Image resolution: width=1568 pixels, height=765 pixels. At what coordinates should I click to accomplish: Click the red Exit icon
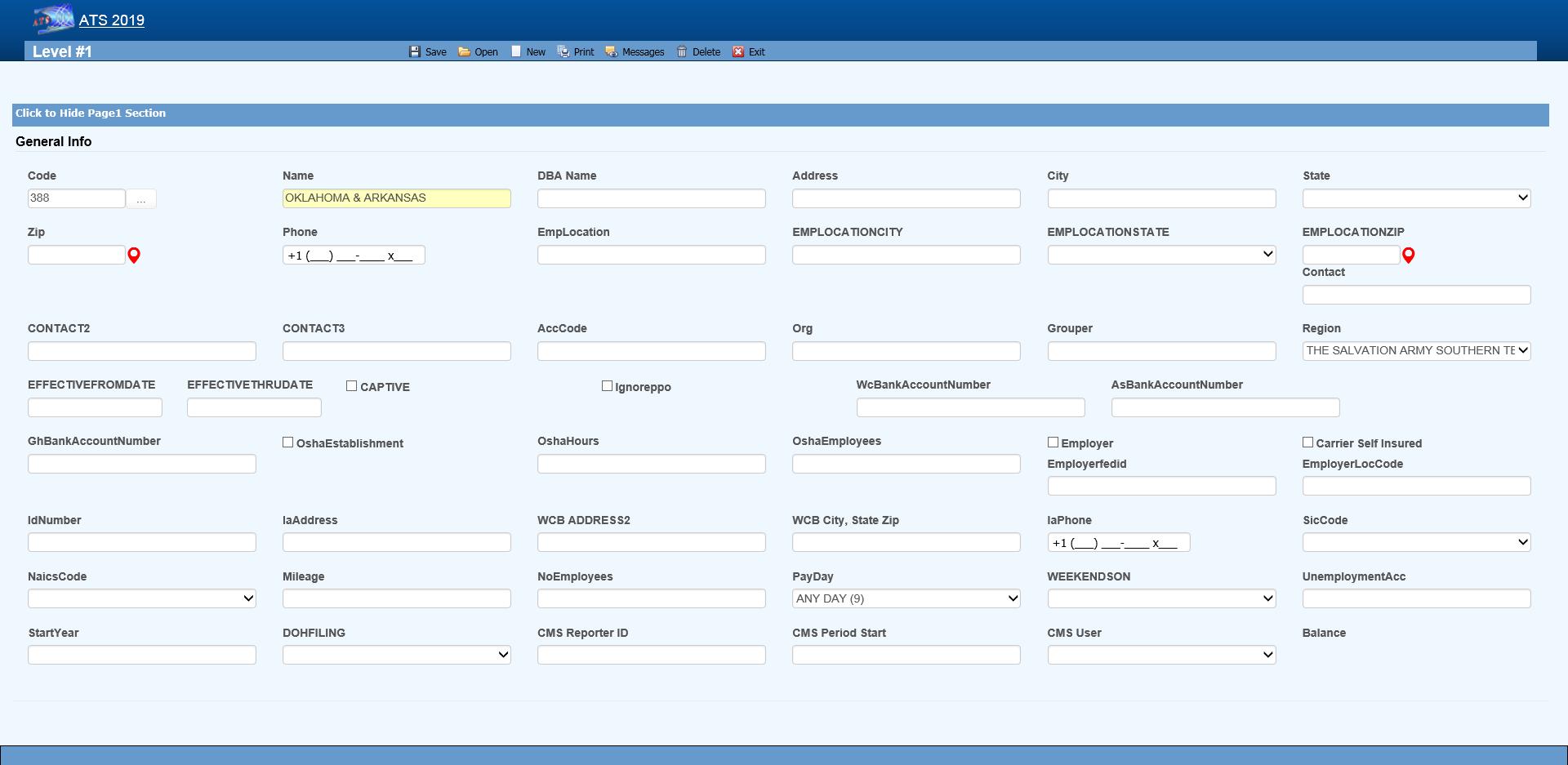tap(738, 51)
